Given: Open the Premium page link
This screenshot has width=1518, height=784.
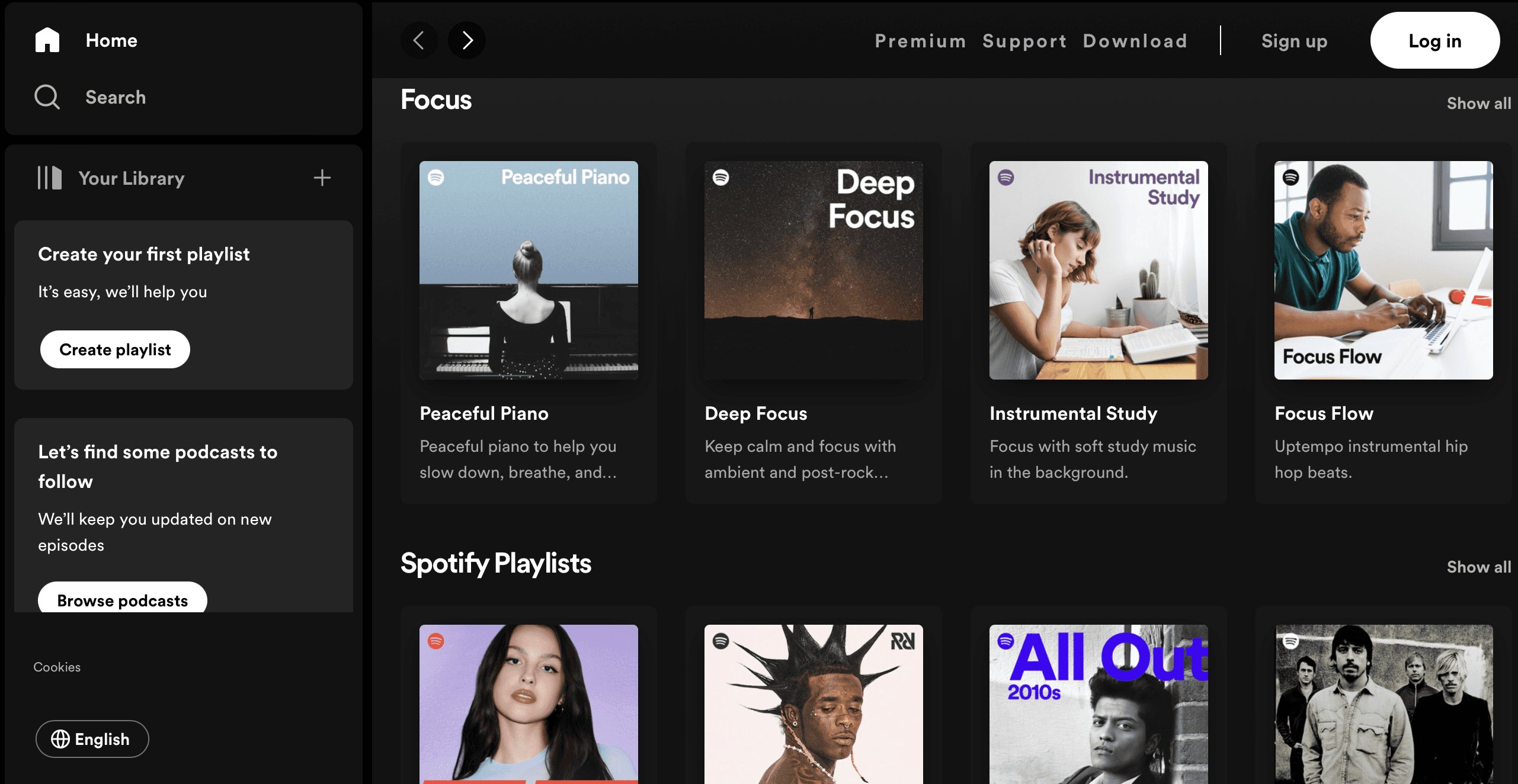Looking at the screenshot, I should (920, 41).
